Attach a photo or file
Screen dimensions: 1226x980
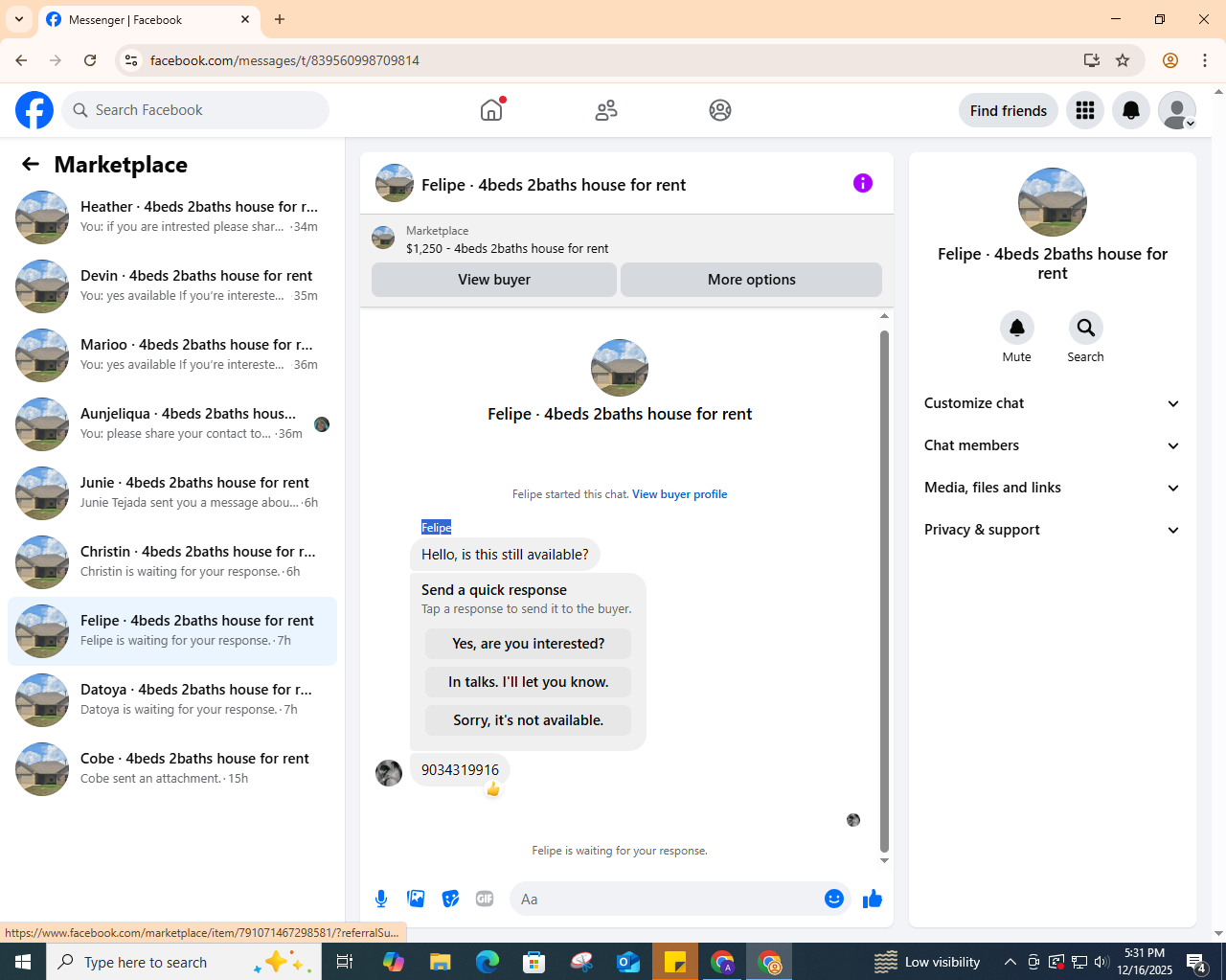pyautogui.click(x=416, y=899)
